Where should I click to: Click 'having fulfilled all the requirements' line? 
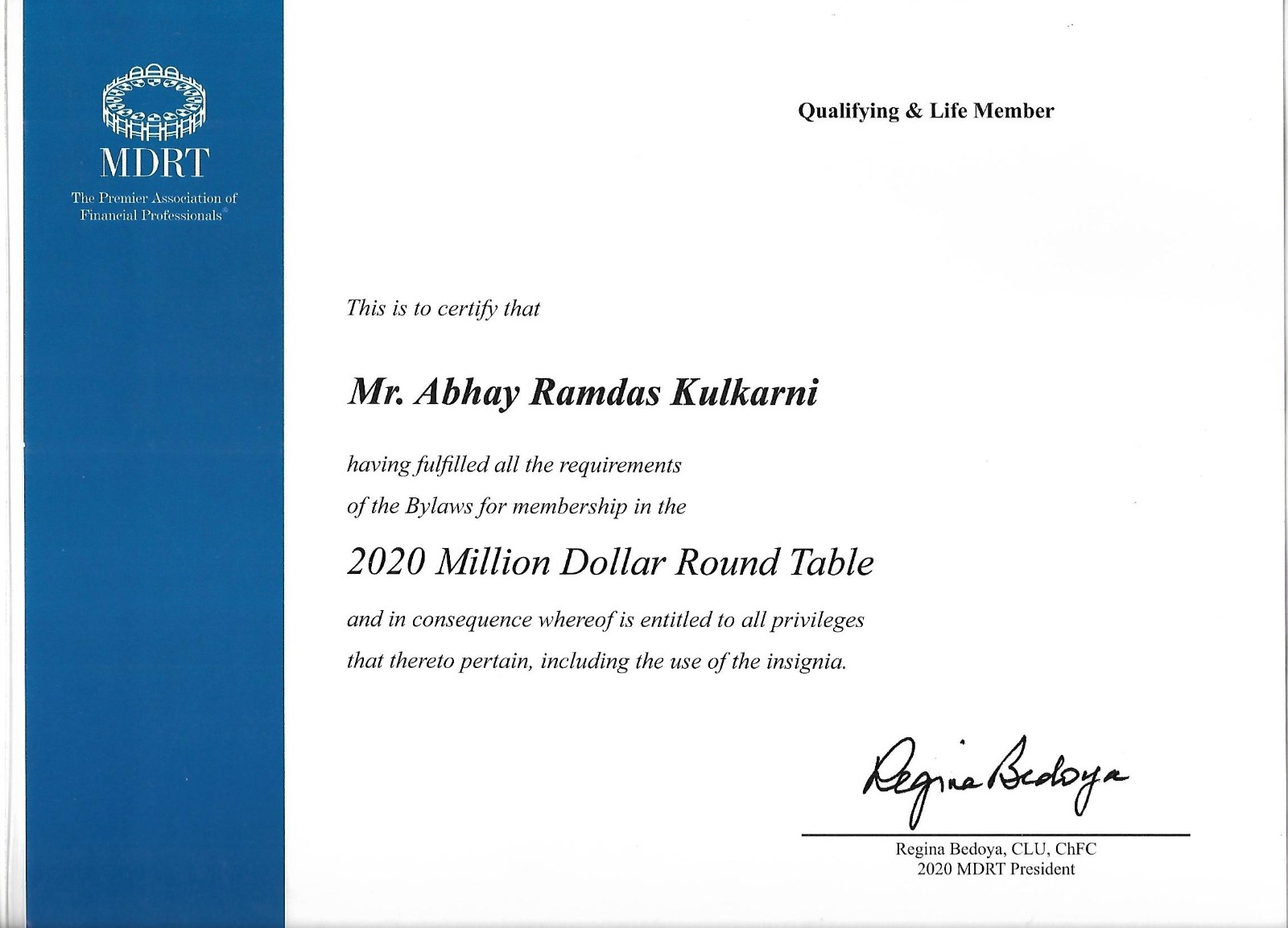(514, 465)
